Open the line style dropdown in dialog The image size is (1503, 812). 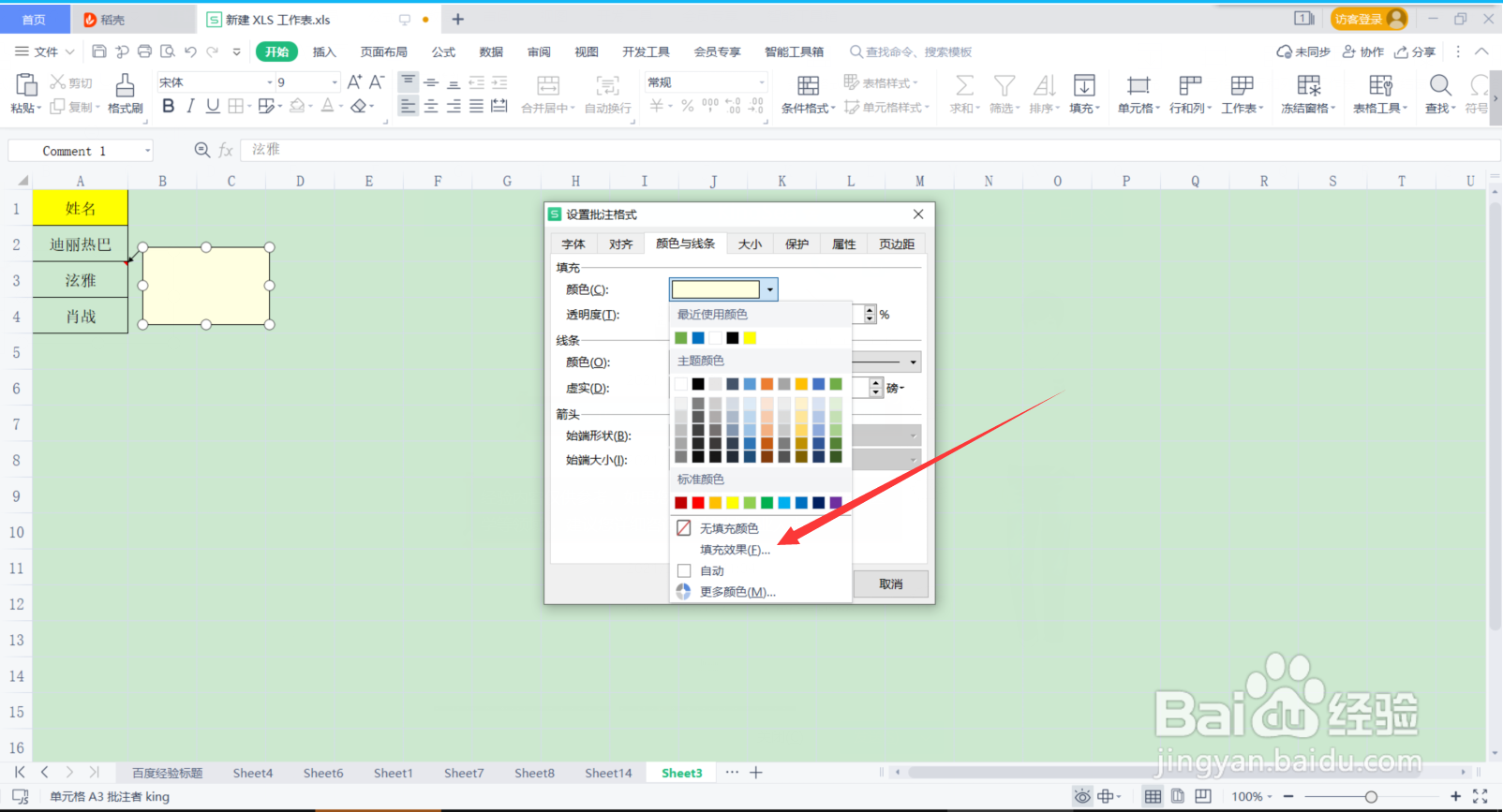coord(914,362)
